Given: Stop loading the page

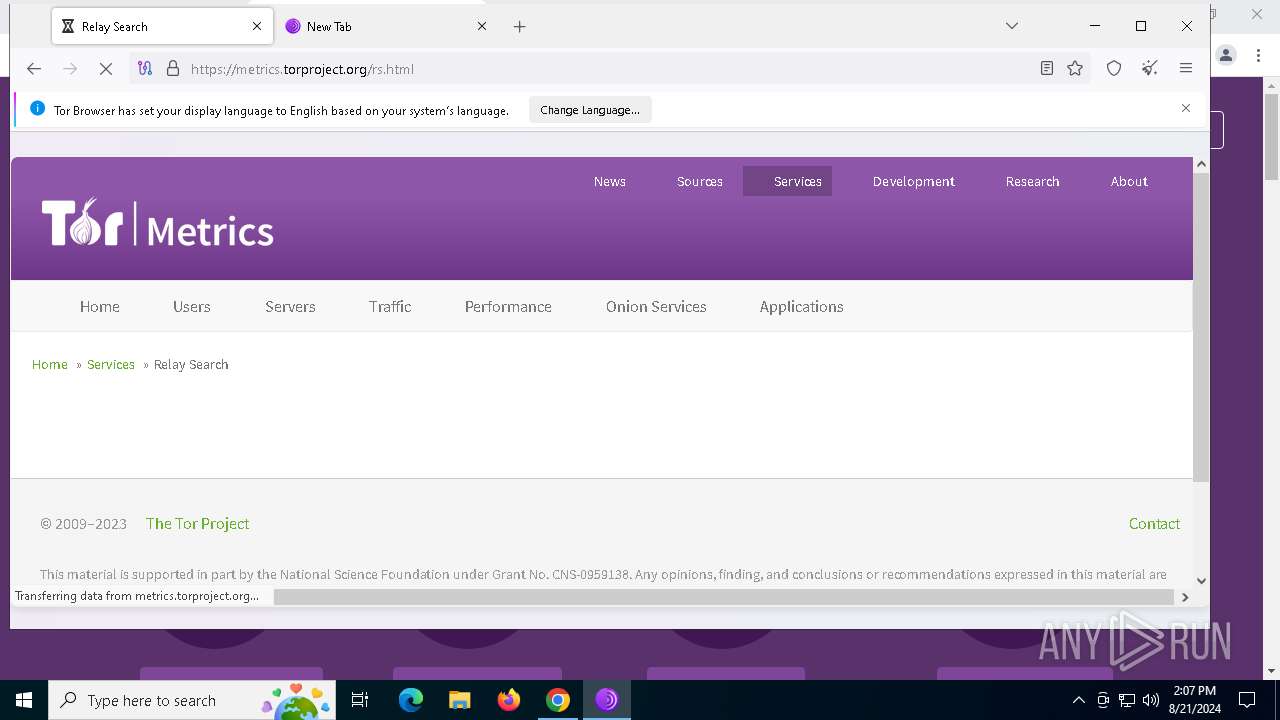Looking at the screenshot, I should (106, 69).
